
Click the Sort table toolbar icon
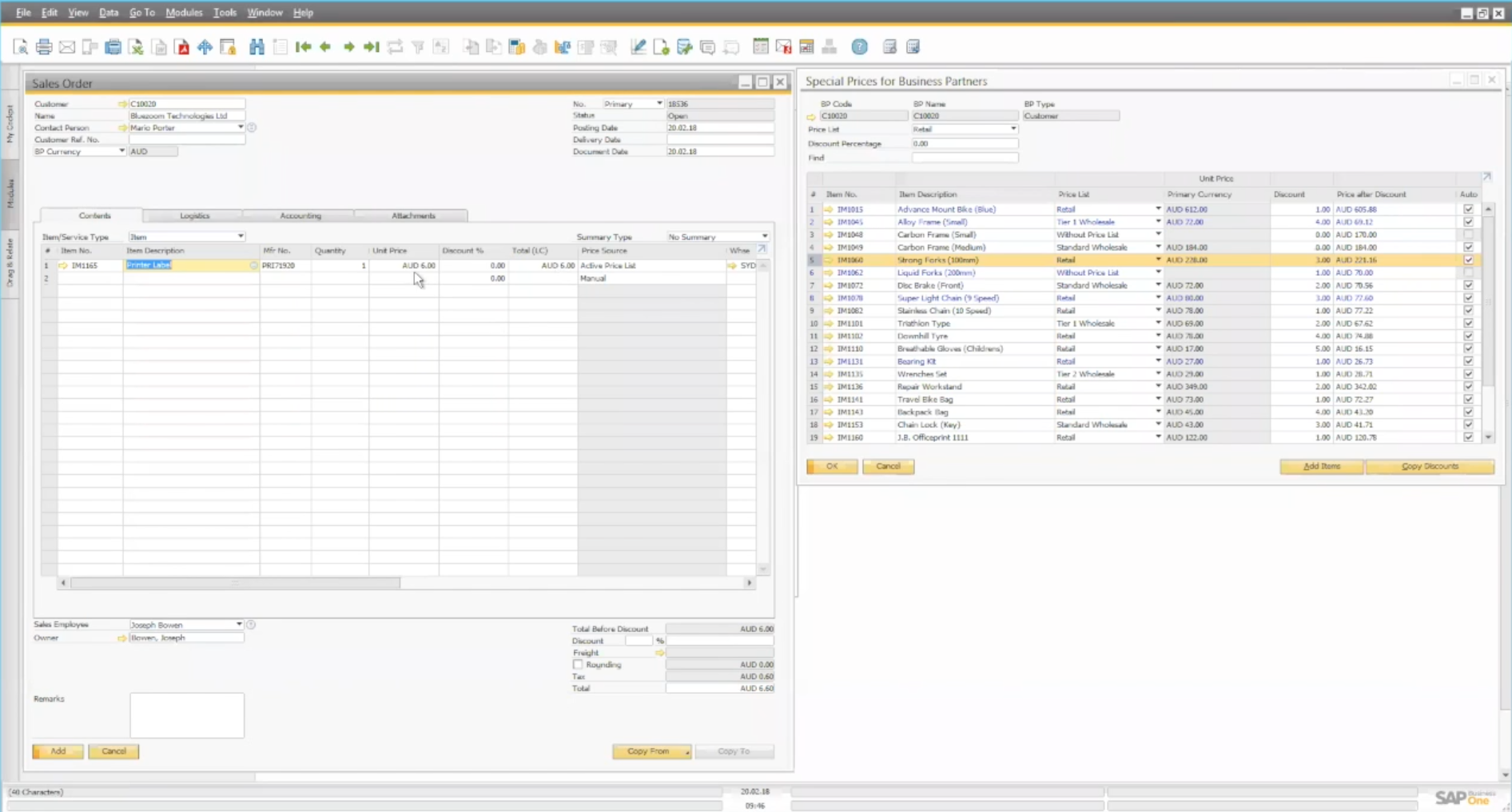tap(441, 47)
